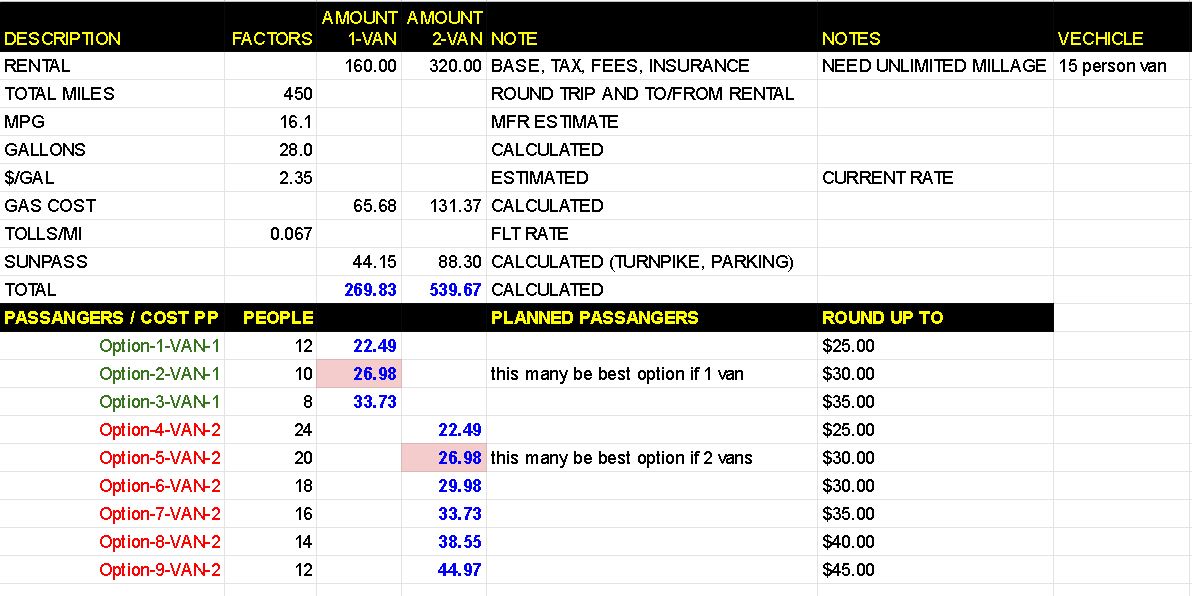Select the $40.00 round up cell
This screenshot has height=596, width=1192.
(x=848, y=542)
